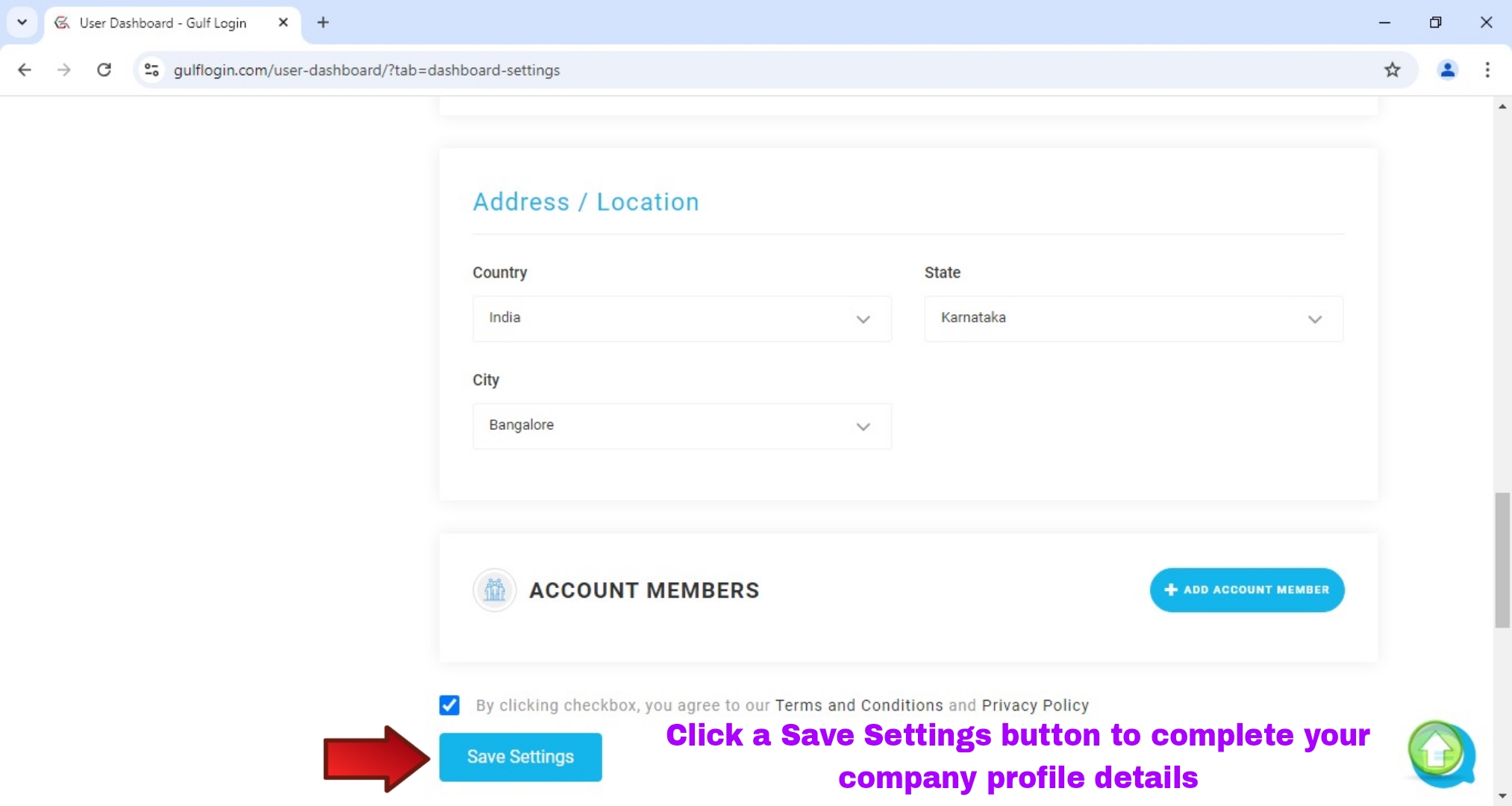Viewport: 1512px width, 806px height.
Task: Open the State dropdown showing Karnataka
Action: point(1132,319)
